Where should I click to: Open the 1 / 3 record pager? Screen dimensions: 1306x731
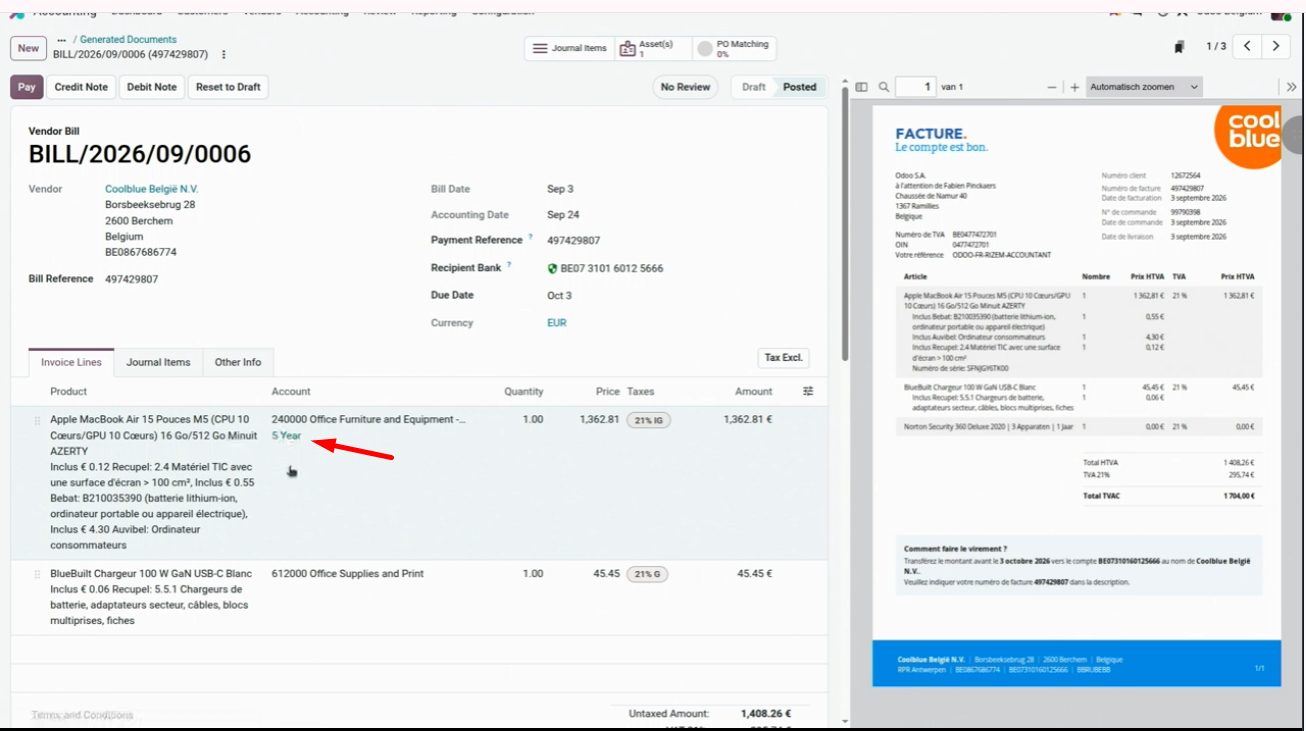pos(1216,46)
